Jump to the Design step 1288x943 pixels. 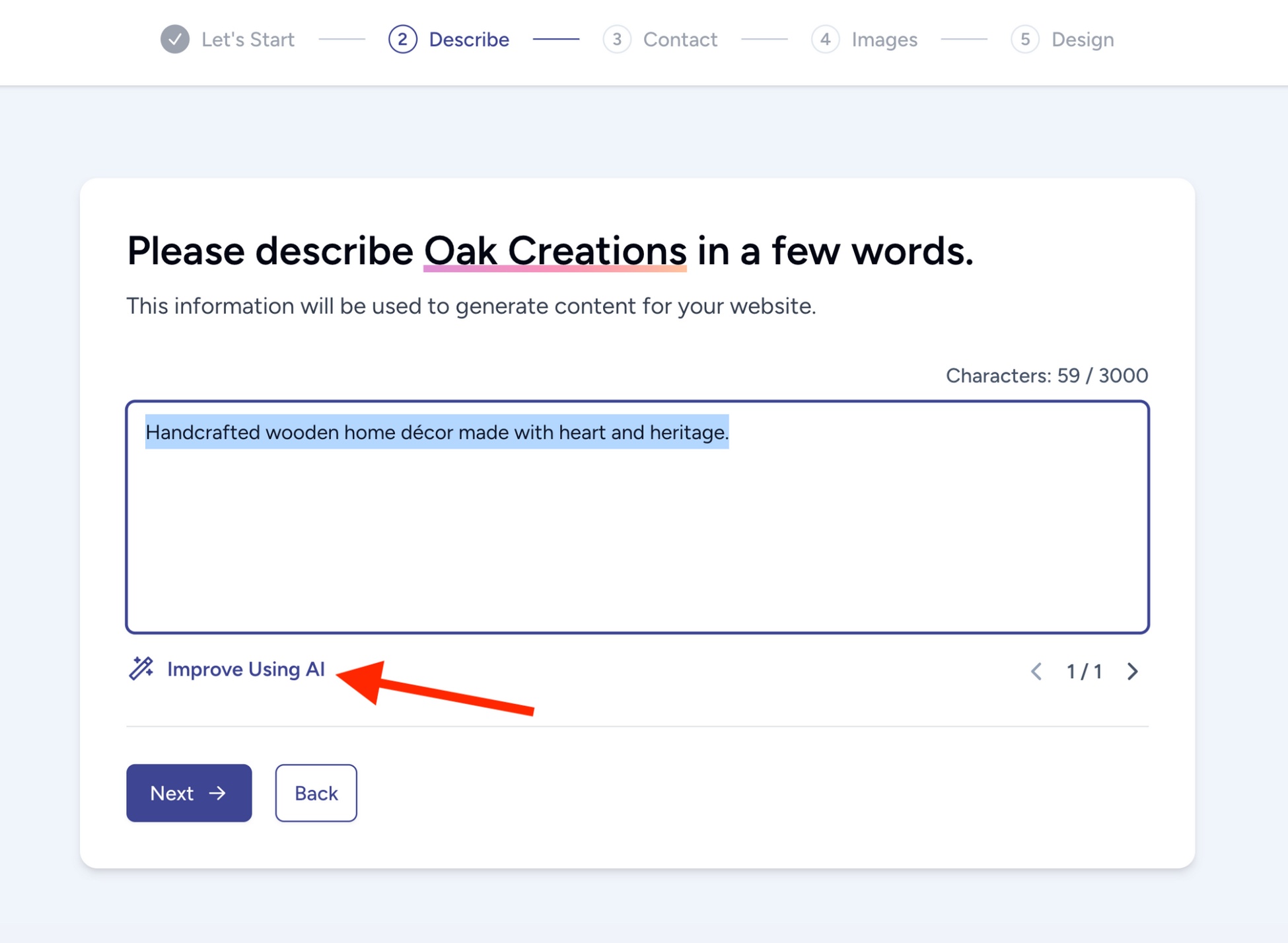1082,40
